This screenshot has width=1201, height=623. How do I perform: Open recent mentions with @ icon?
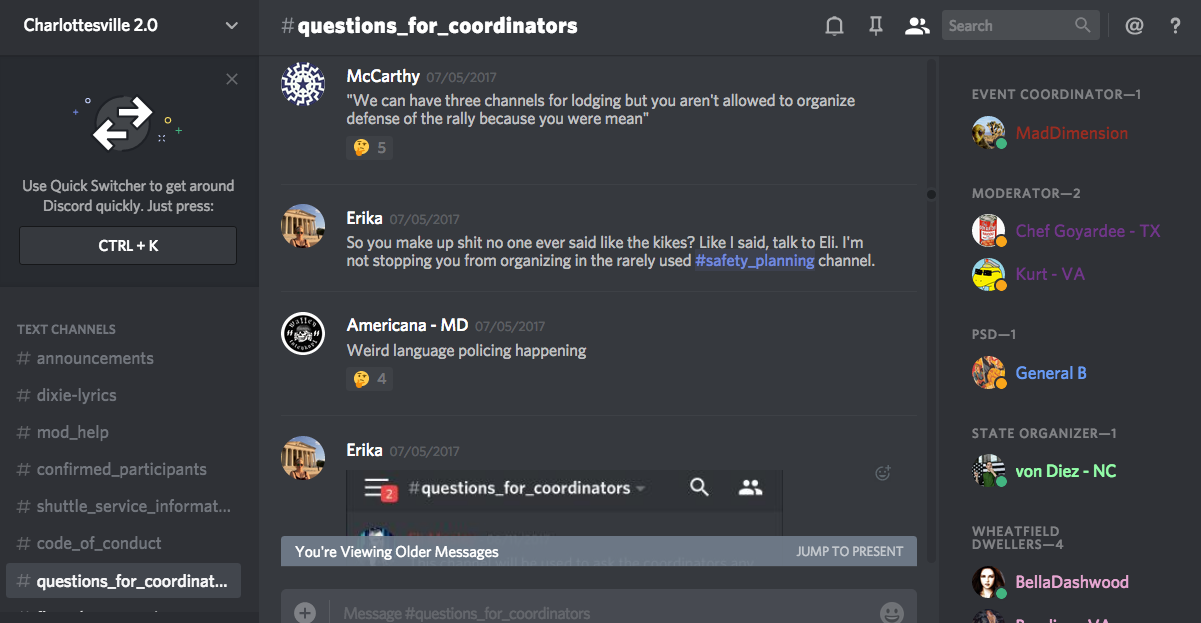(1134, 27)
